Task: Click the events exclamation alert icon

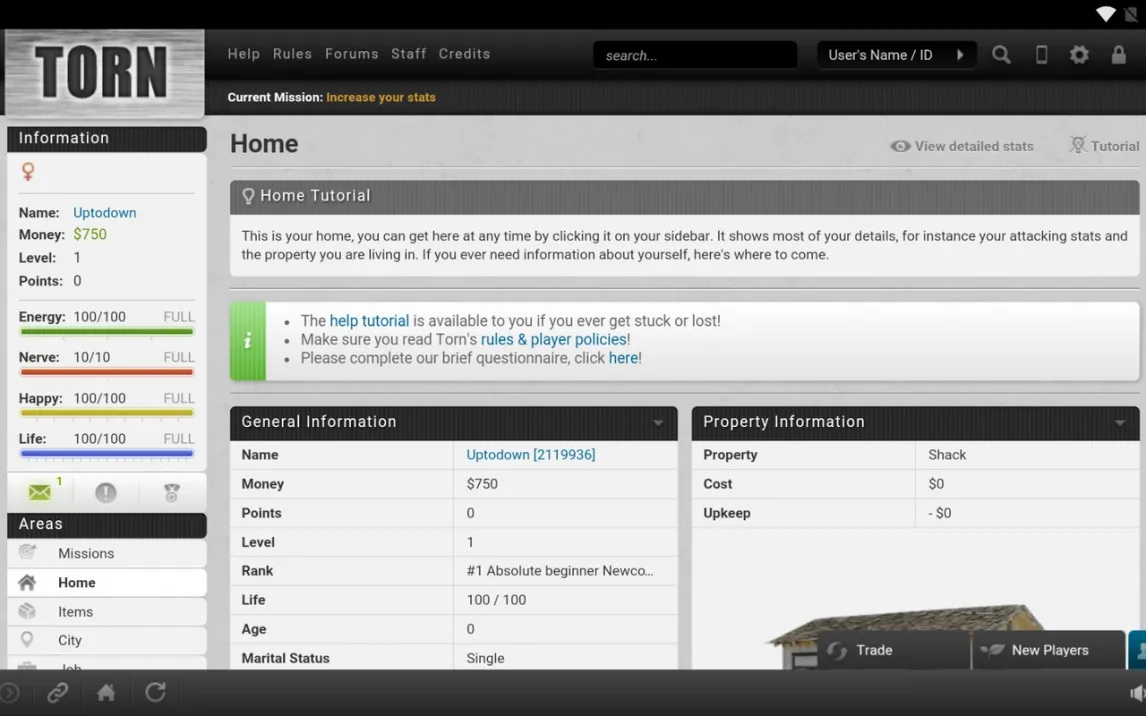Action: (x=106, y=492)
